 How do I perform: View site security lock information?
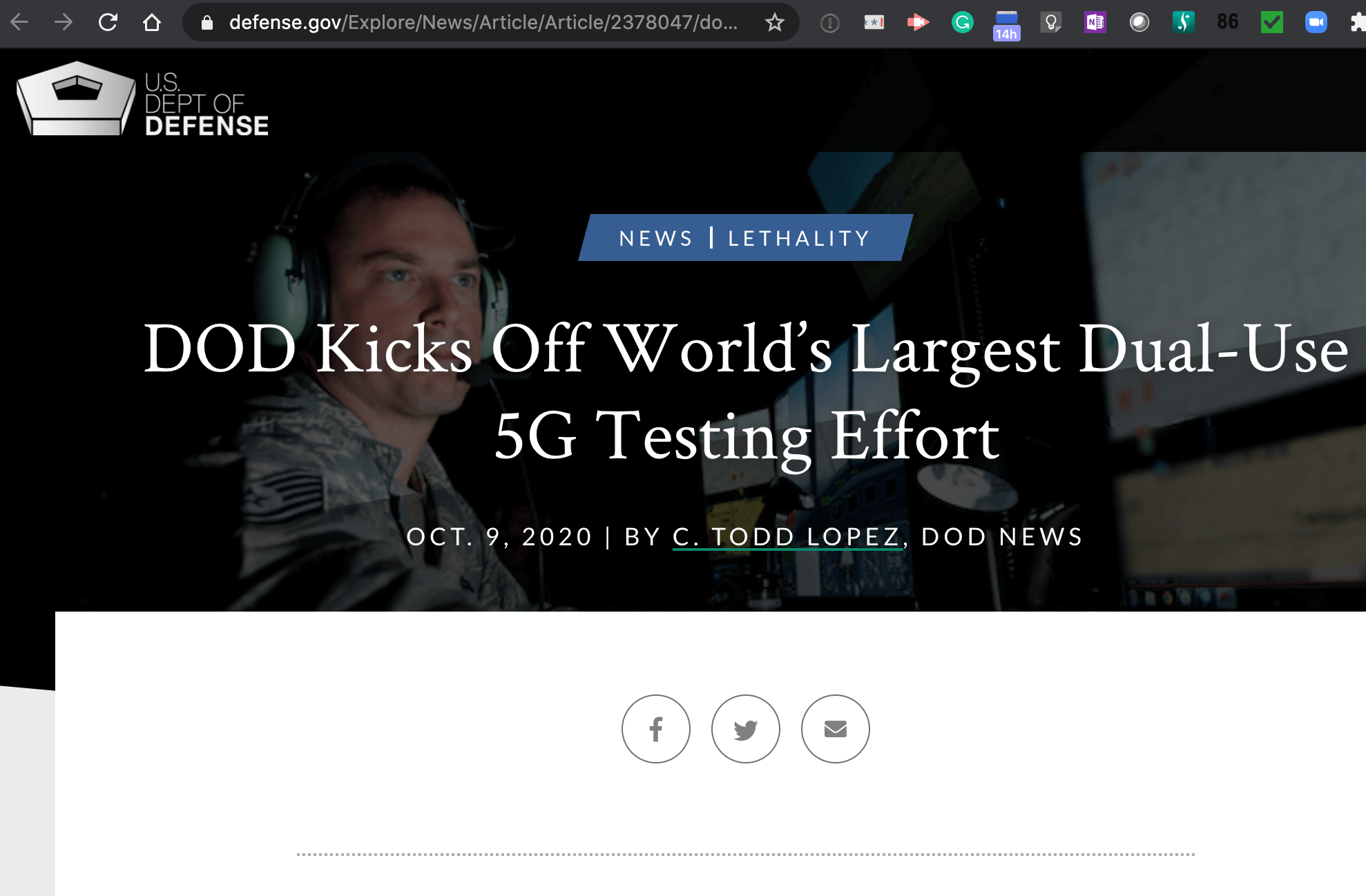[206, 23]
